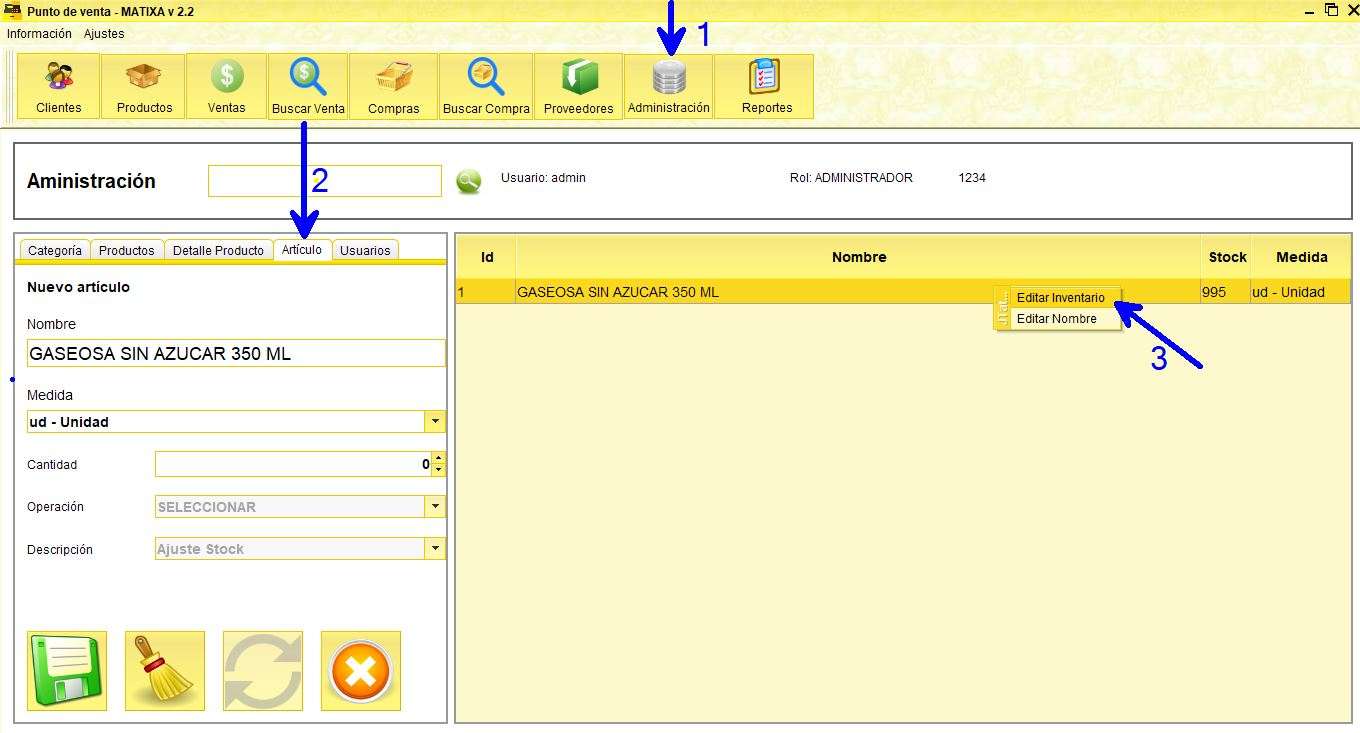Select Editar Nombre in the context menu
The width and height of the screenshot is (1360, 733).
click(1057, 318)
